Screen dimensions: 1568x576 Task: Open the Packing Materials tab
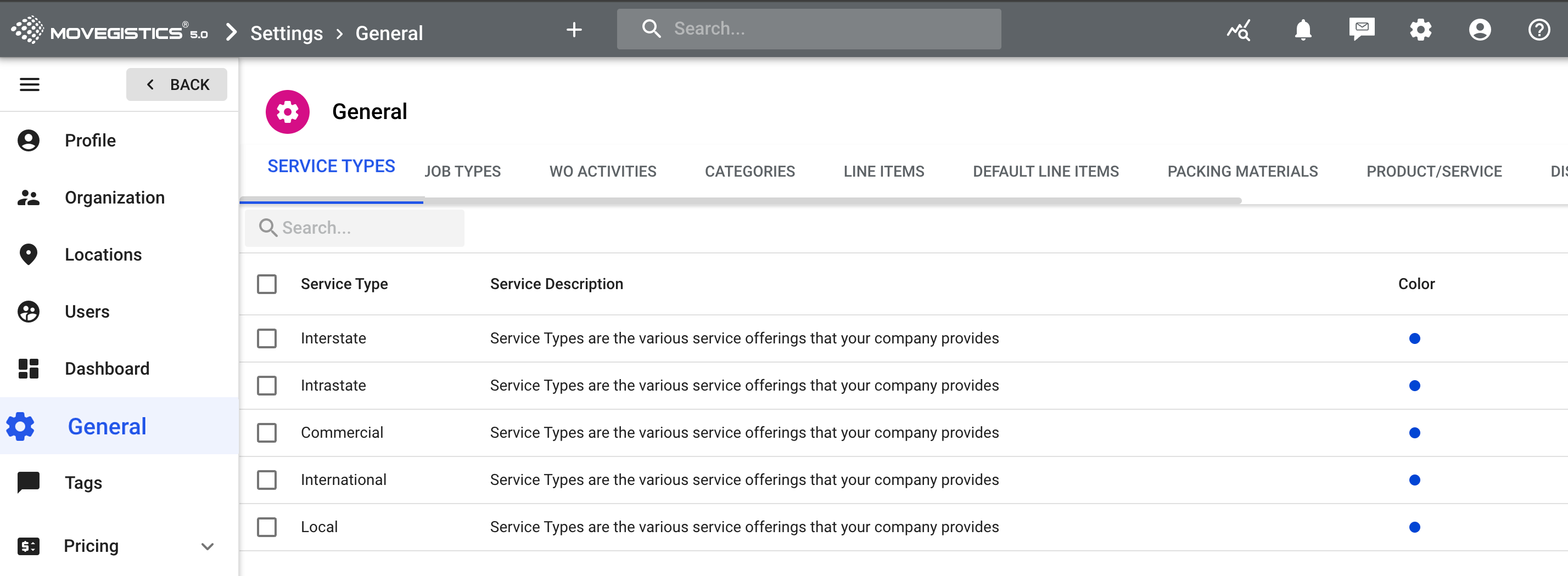coord(1242,172)
